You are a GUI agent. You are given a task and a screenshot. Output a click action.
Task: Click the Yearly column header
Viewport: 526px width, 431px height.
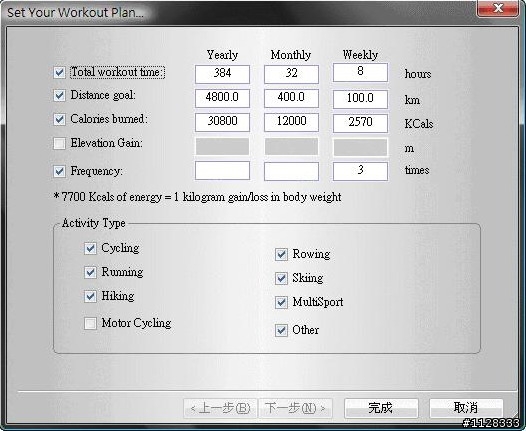tap(222, 55)
